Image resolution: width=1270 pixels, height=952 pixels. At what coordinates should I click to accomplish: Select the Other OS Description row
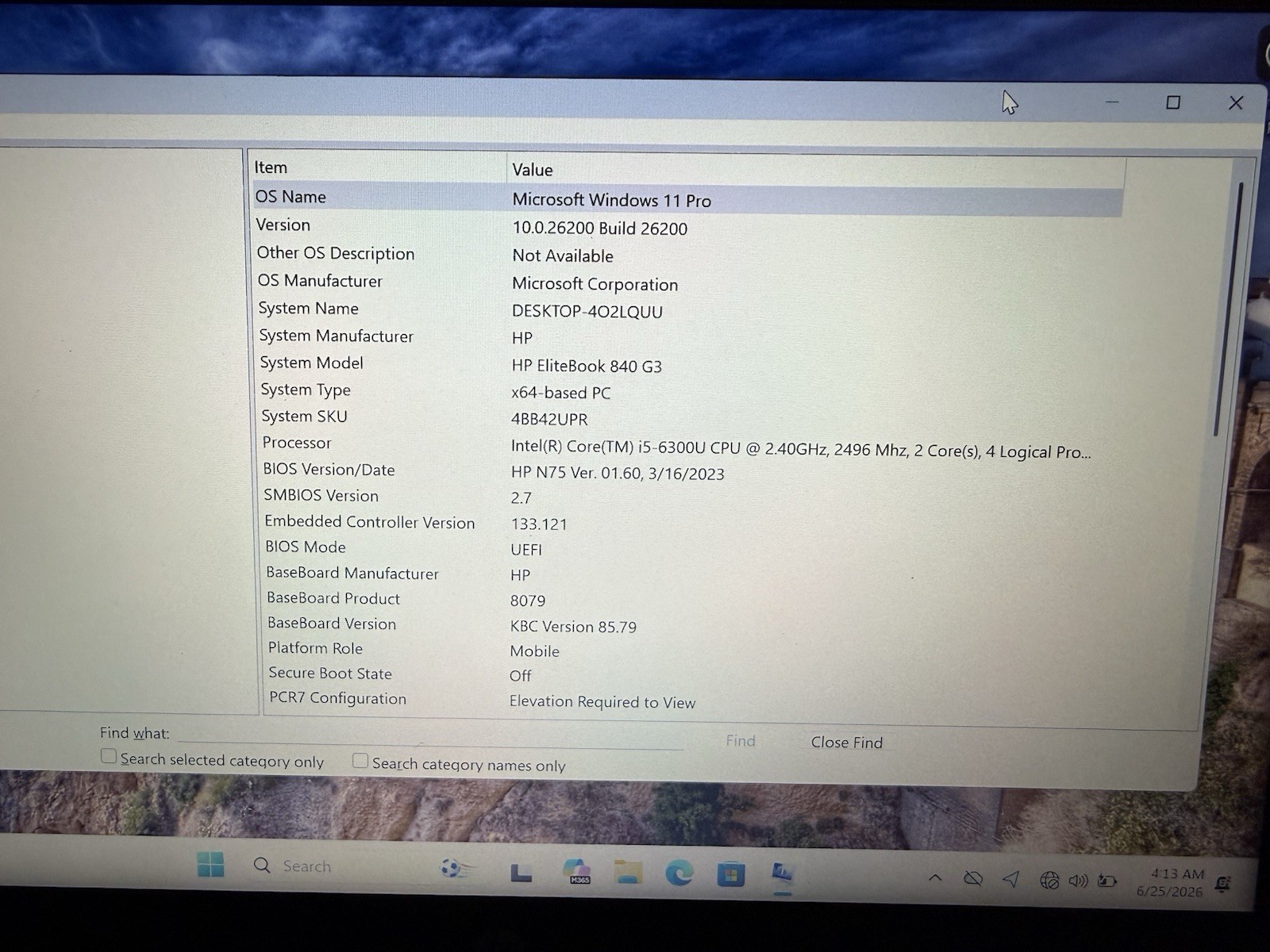click(688, 255)
